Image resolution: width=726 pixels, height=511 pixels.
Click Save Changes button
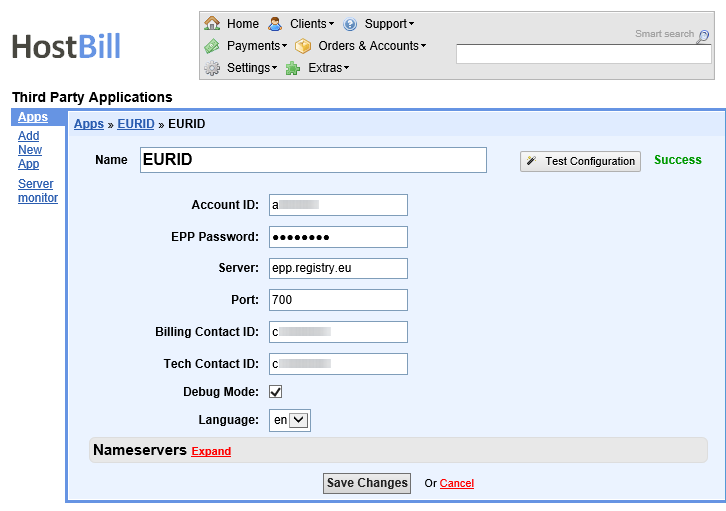[367, 483]
